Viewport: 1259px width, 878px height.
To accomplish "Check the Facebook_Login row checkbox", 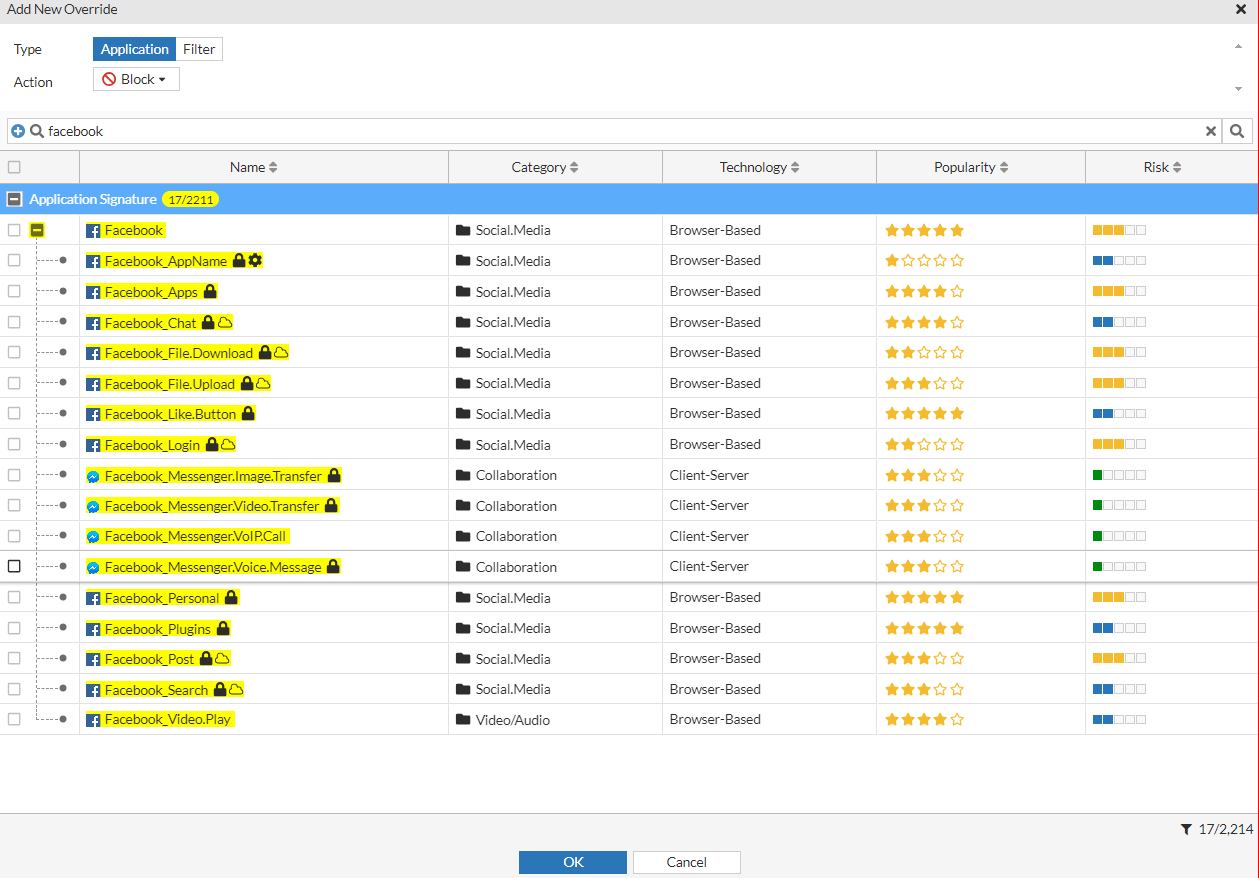I will pyautogui.click(x=14, y=444).
